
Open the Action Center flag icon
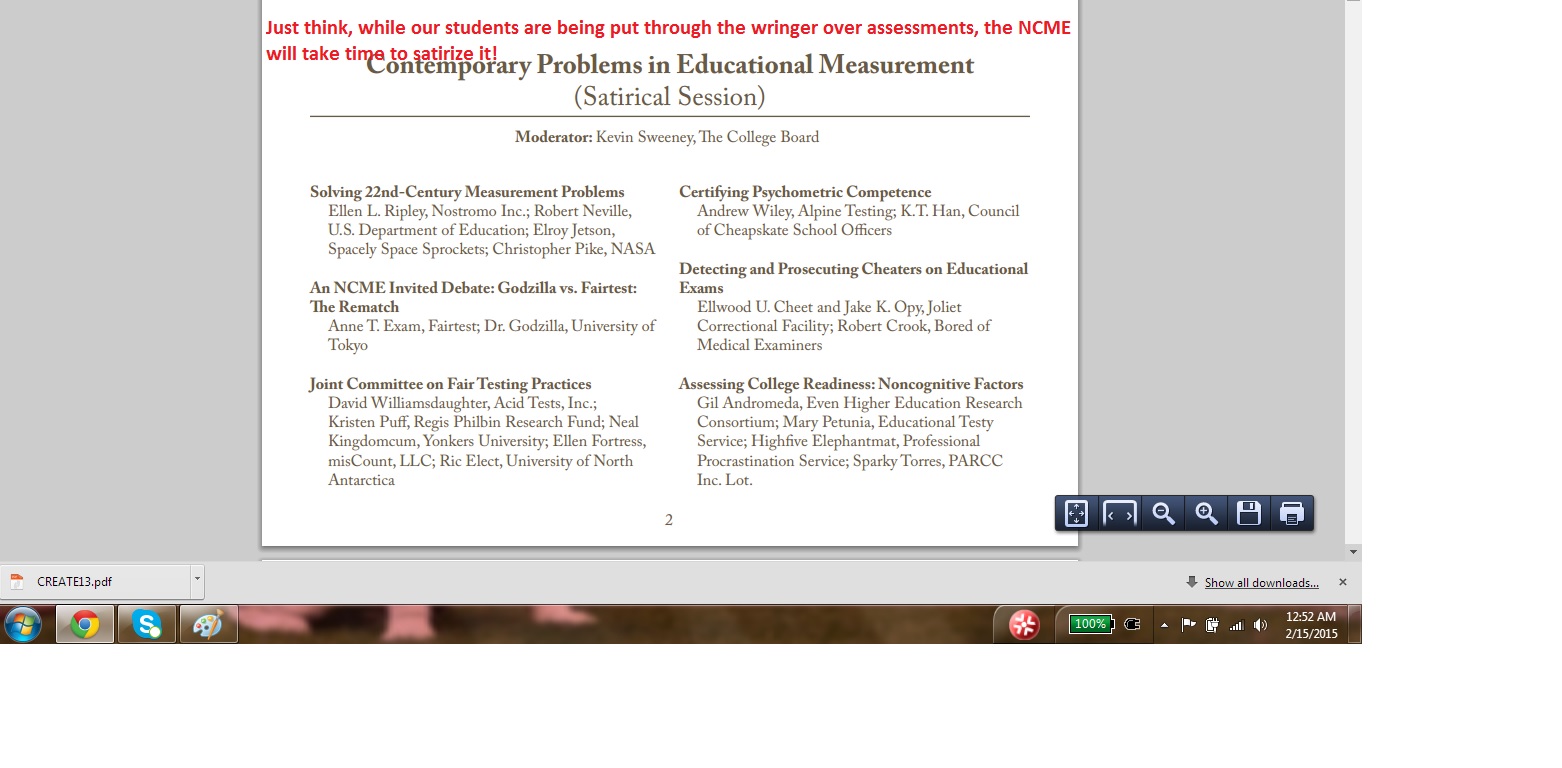click(x=1188, y=625)
